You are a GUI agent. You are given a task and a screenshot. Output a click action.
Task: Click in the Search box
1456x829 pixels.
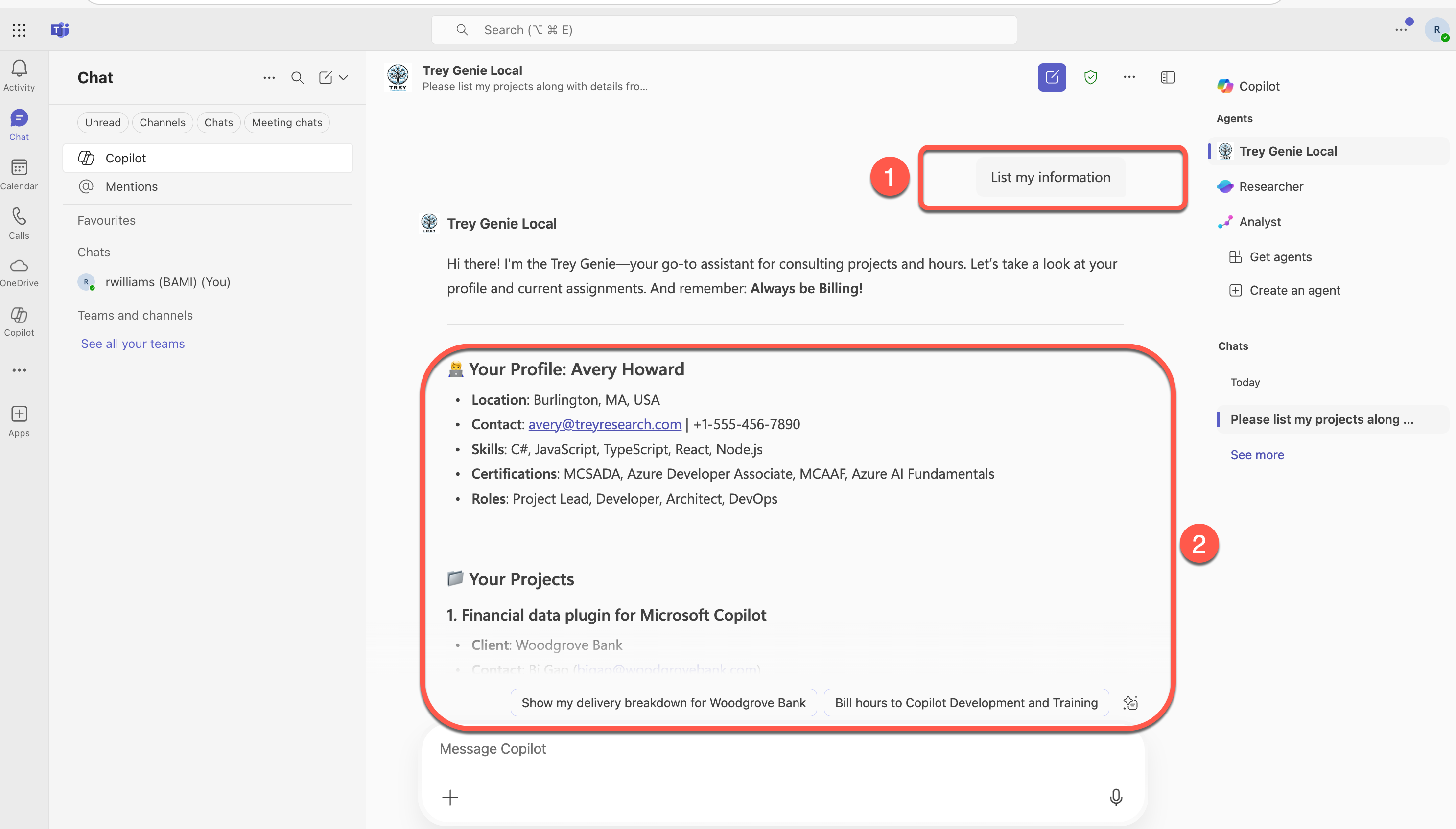[x=724, y=29]
